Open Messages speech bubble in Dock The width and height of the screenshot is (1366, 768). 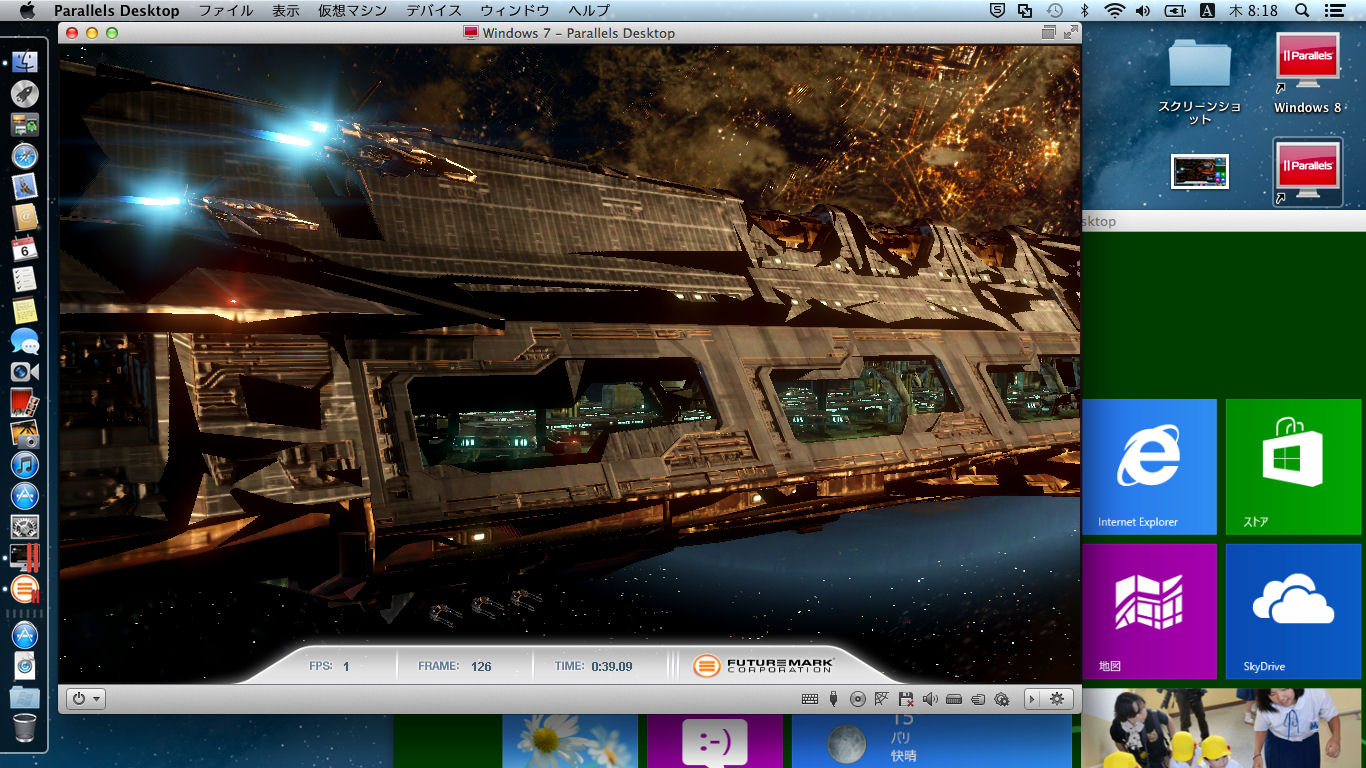(24, 341)
